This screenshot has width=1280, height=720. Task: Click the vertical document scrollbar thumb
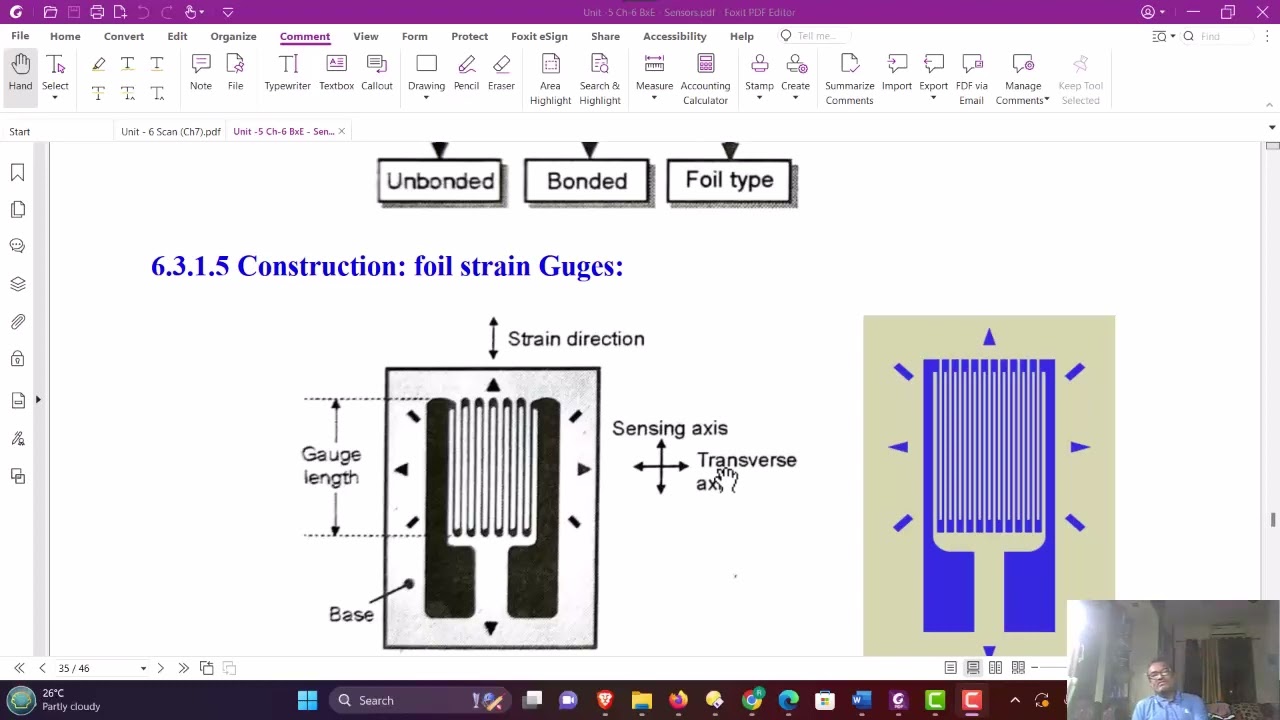tap(1272, 520)
